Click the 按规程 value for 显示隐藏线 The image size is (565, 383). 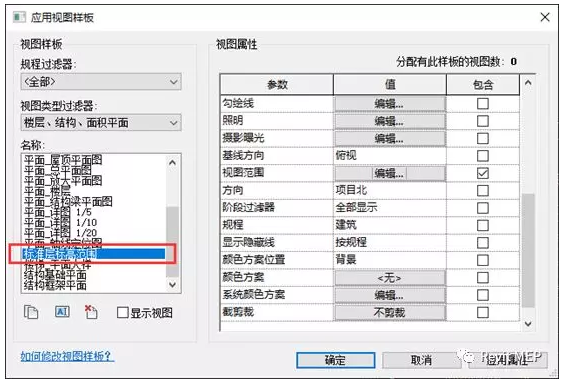(x=351, y=242)
